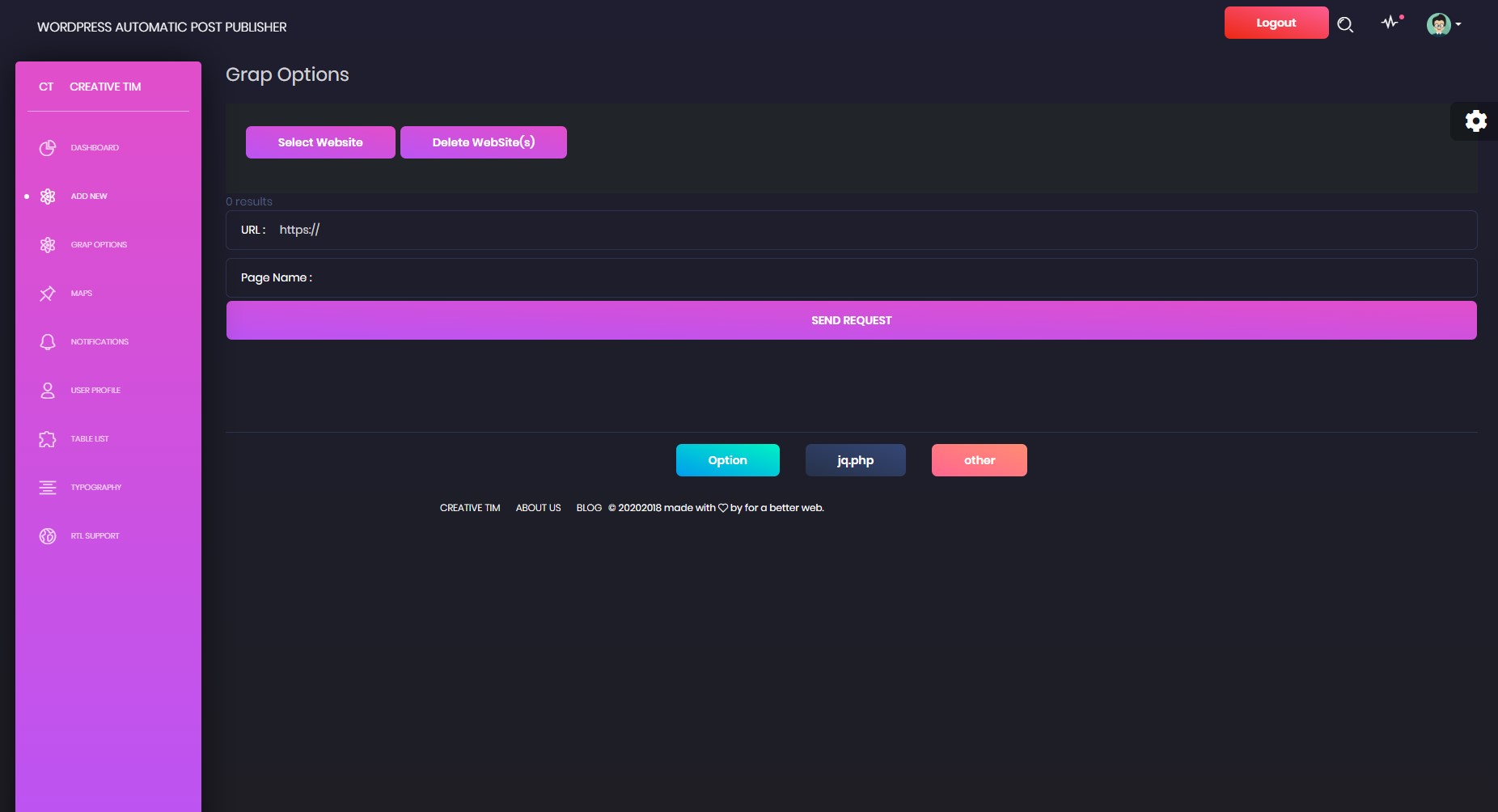Click into the URL input field
The height and width of the screenshot is (812, 1498).
coord(874,230)
